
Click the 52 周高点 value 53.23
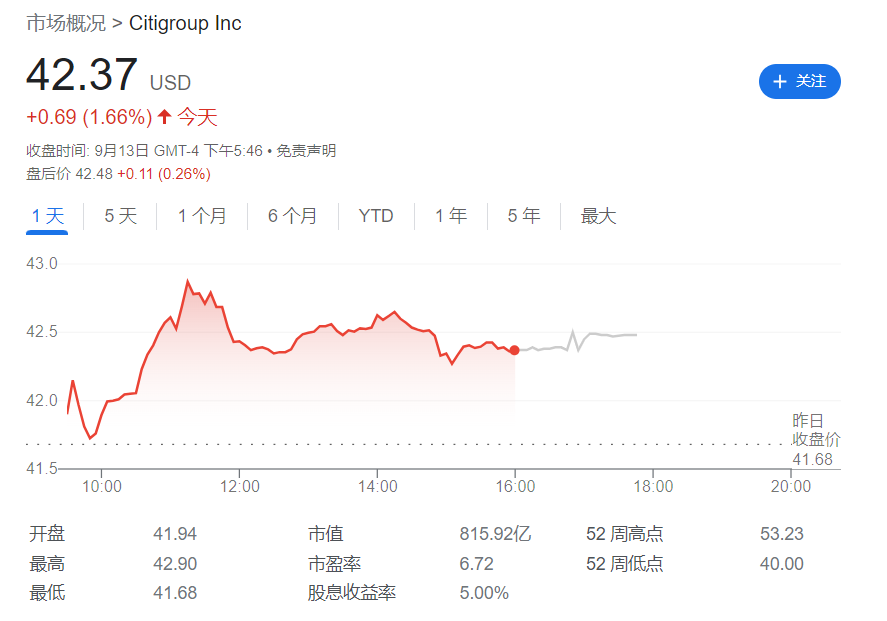pos(781,534)
